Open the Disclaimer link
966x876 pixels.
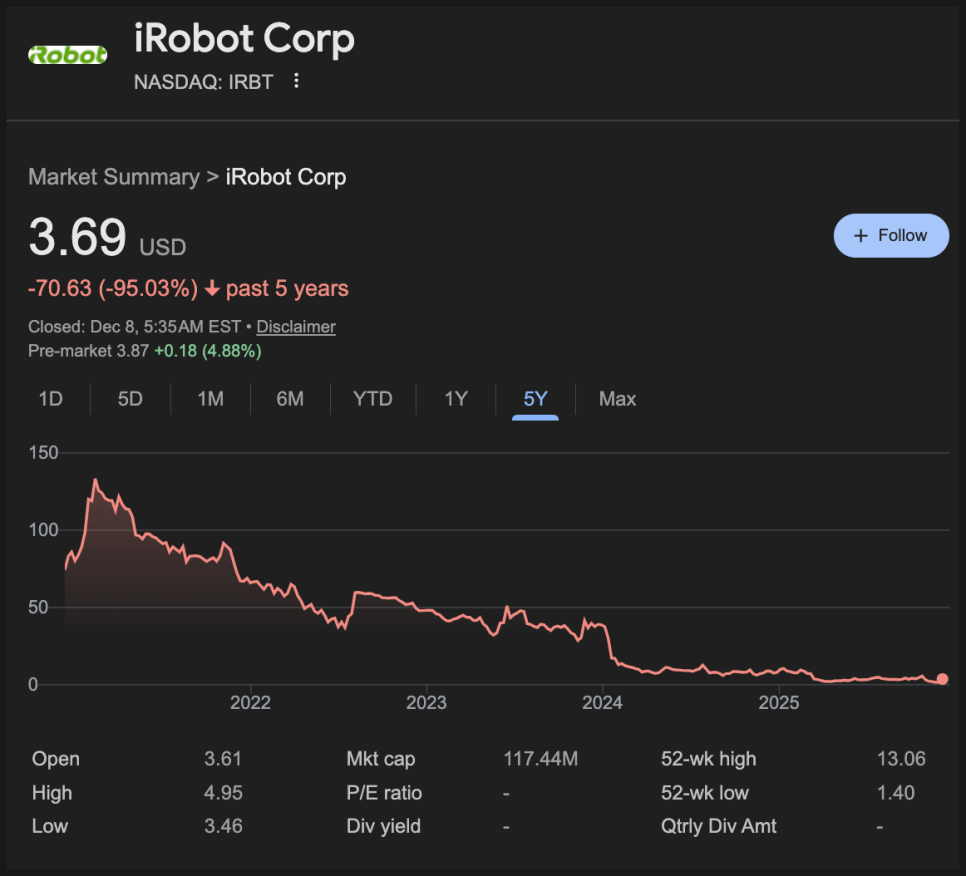pos(296,327)
